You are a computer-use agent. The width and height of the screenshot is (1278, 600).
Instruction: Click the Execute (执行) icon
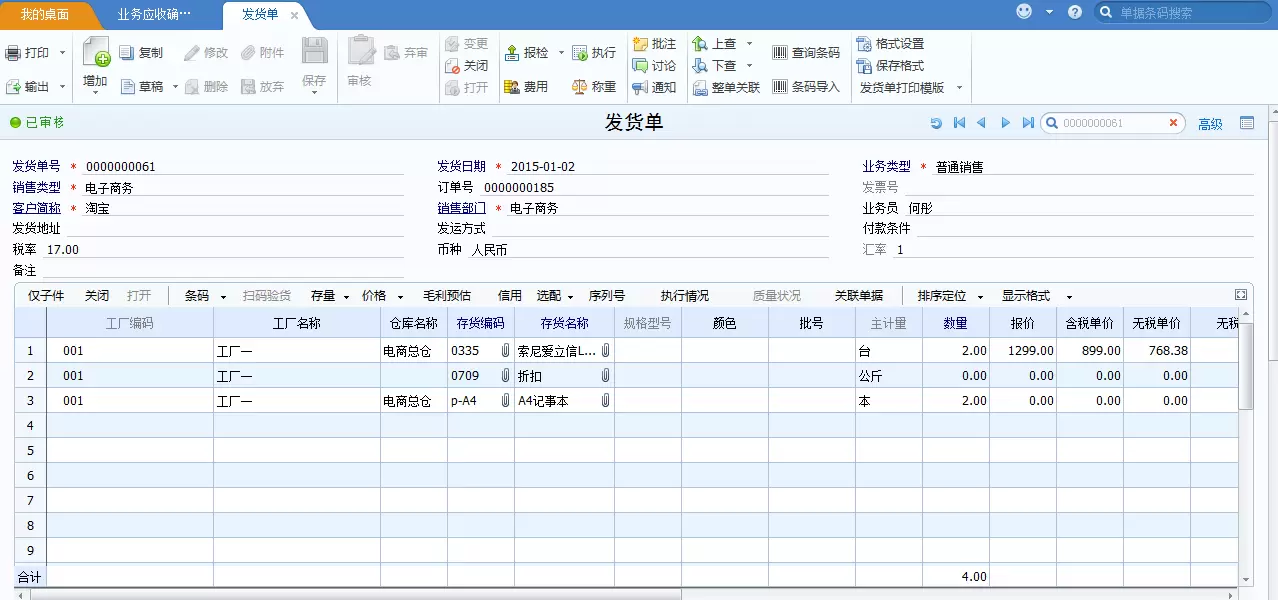point(579,53)
